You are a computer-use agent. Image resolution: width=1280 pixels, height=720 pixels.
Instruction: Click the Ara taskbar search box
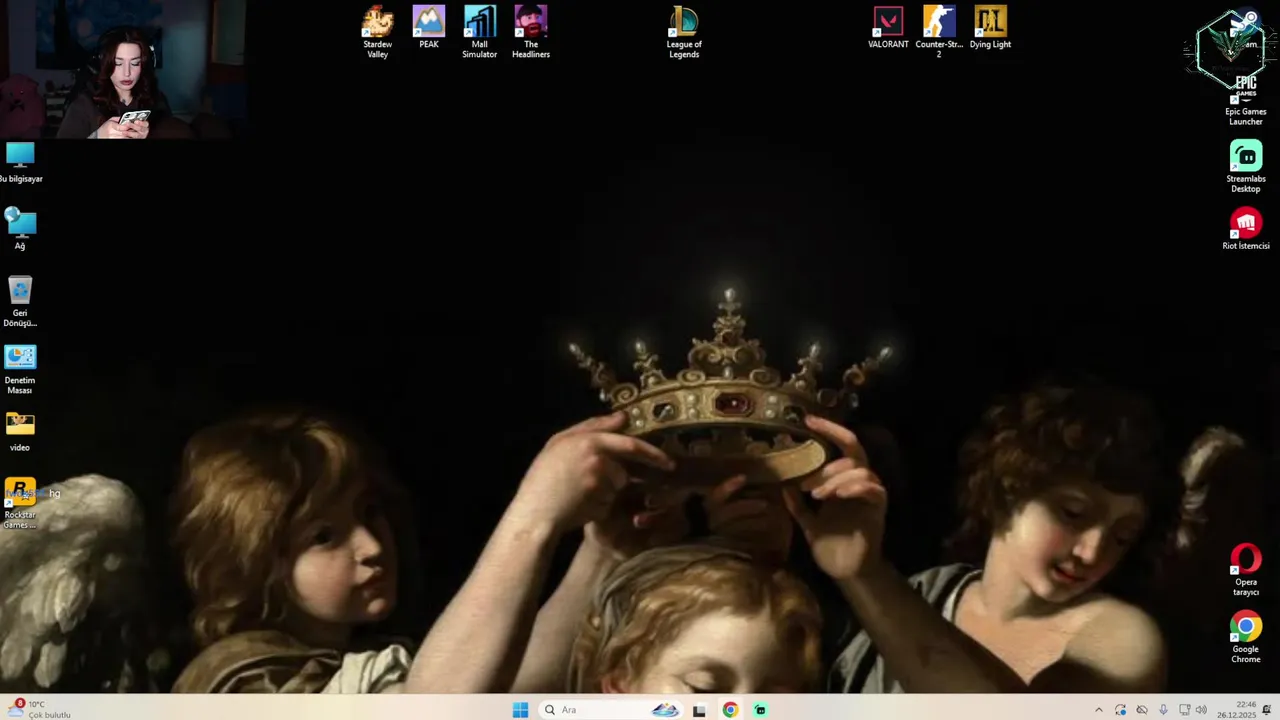tap(611, 710)
